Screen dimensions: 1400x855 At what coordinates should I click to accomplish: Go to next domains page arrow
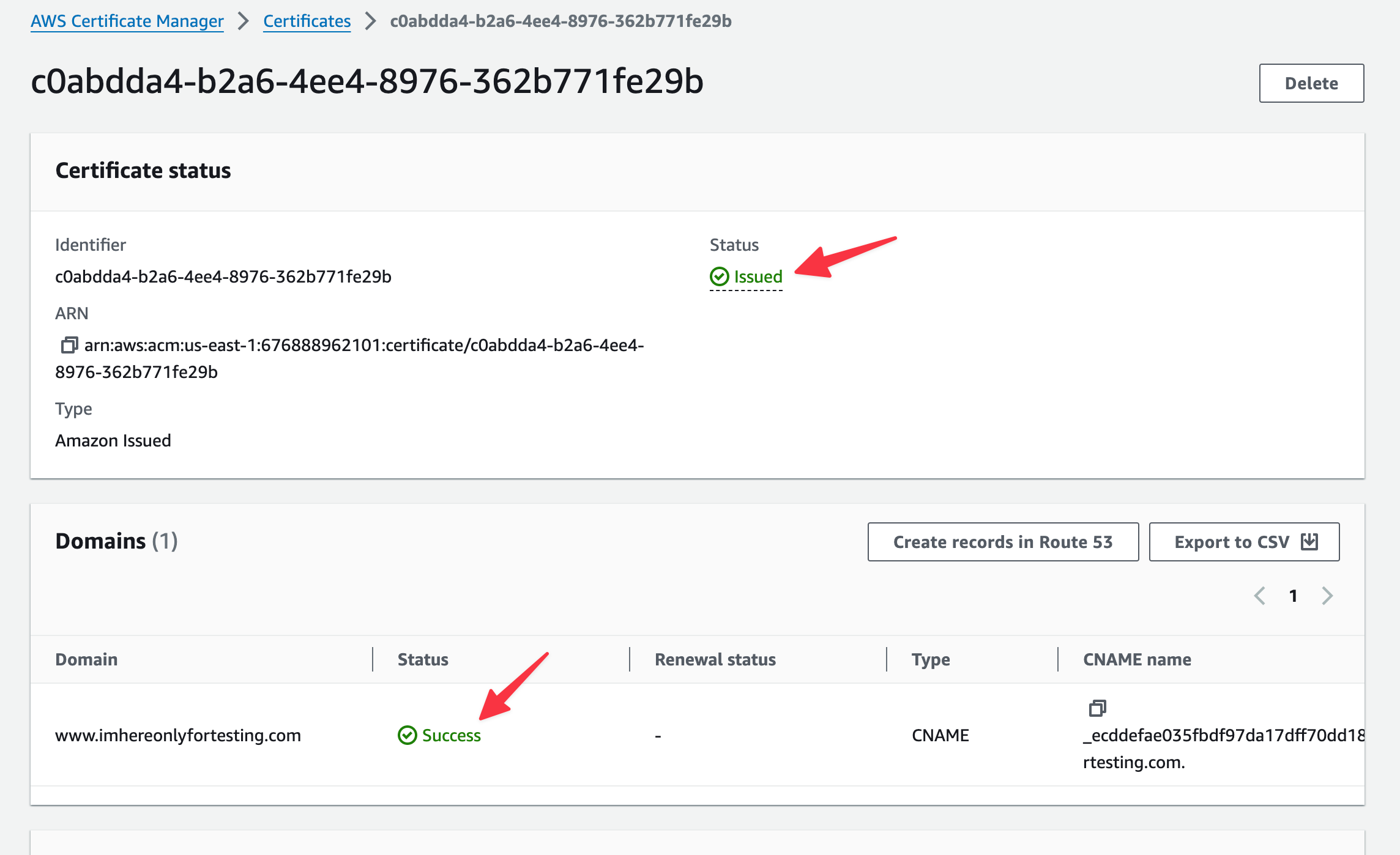coord(1327,596)
